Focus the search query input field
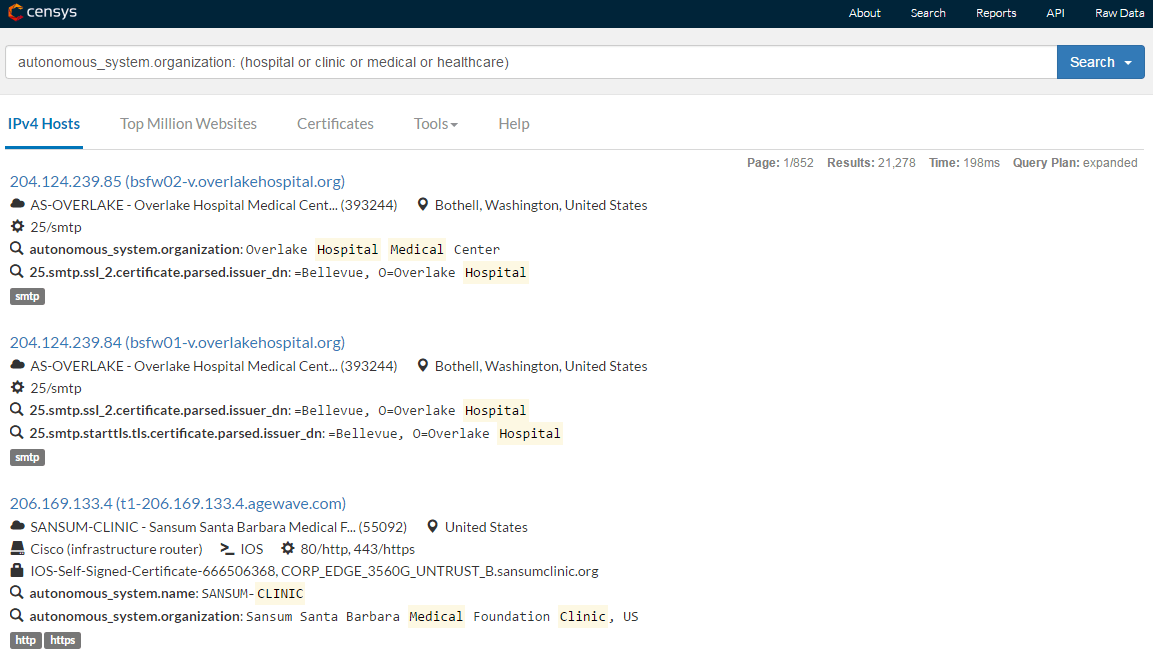This screenshot has height=657, width=1153. pyautogui.click(x=531, y=63)
